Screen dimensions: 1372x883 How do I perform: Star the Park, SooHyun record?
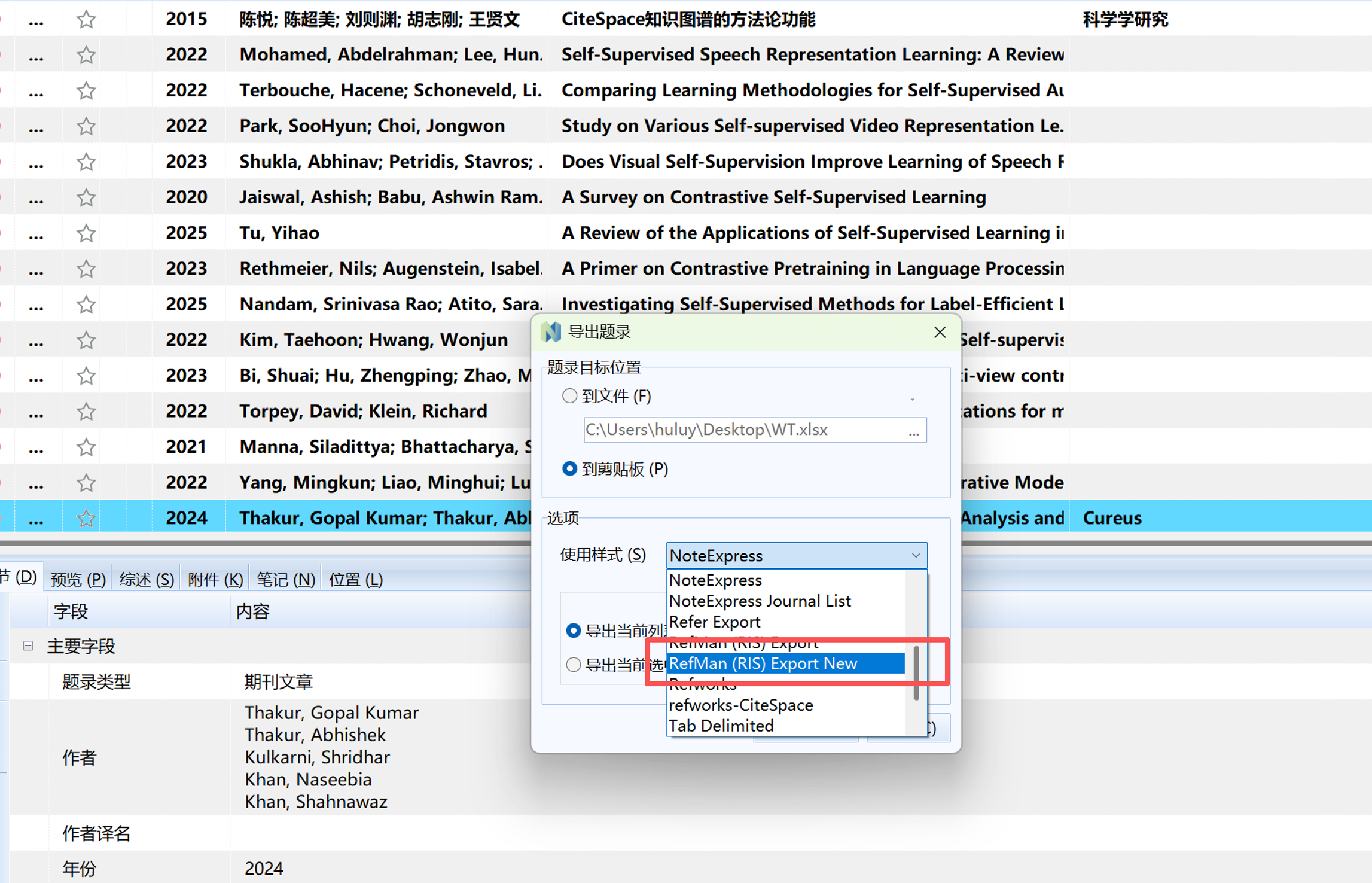click(x=86, y=126)
